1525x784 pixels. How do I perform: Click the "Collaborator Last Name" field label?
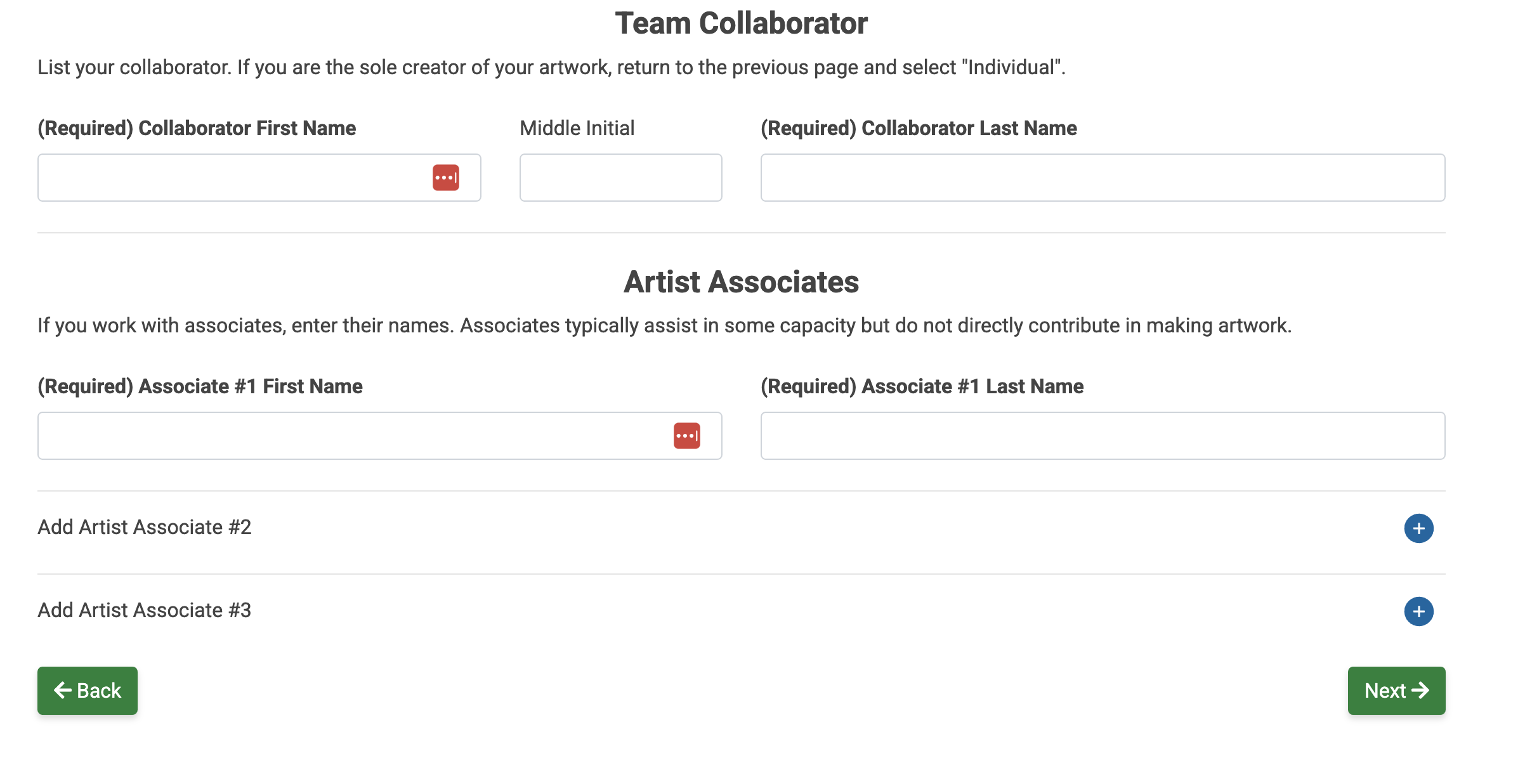[x=919, y=128]
